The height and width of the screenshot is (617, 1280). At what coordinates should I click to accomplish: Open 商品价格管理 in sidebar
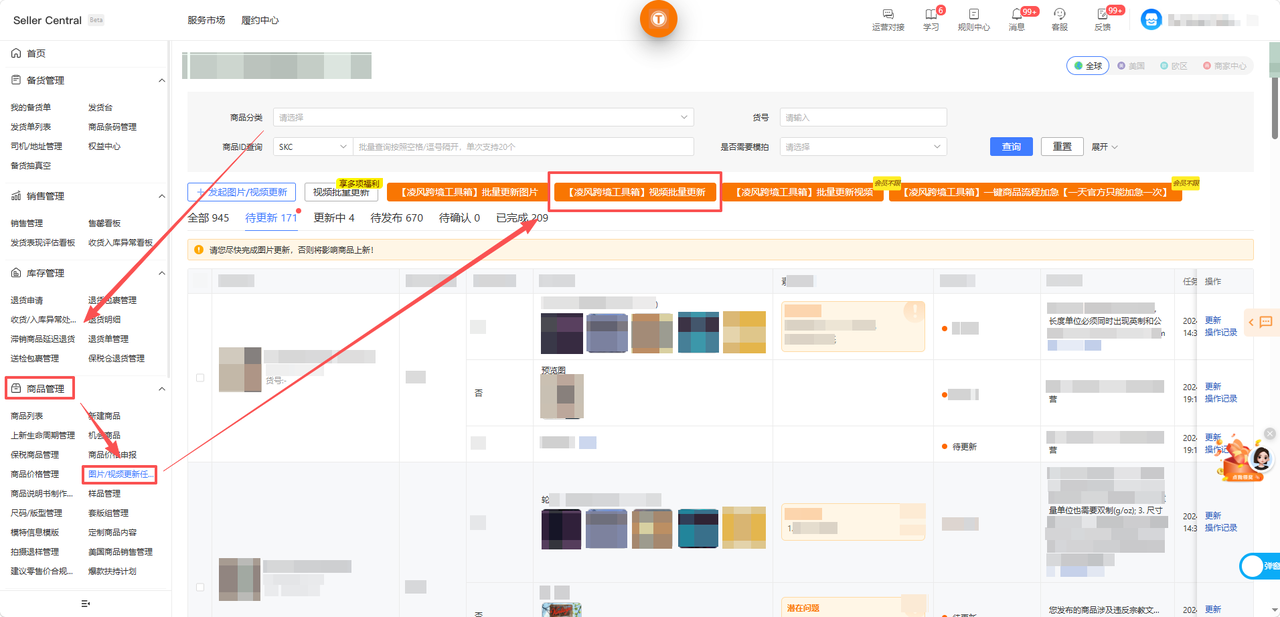pos(34,474)
